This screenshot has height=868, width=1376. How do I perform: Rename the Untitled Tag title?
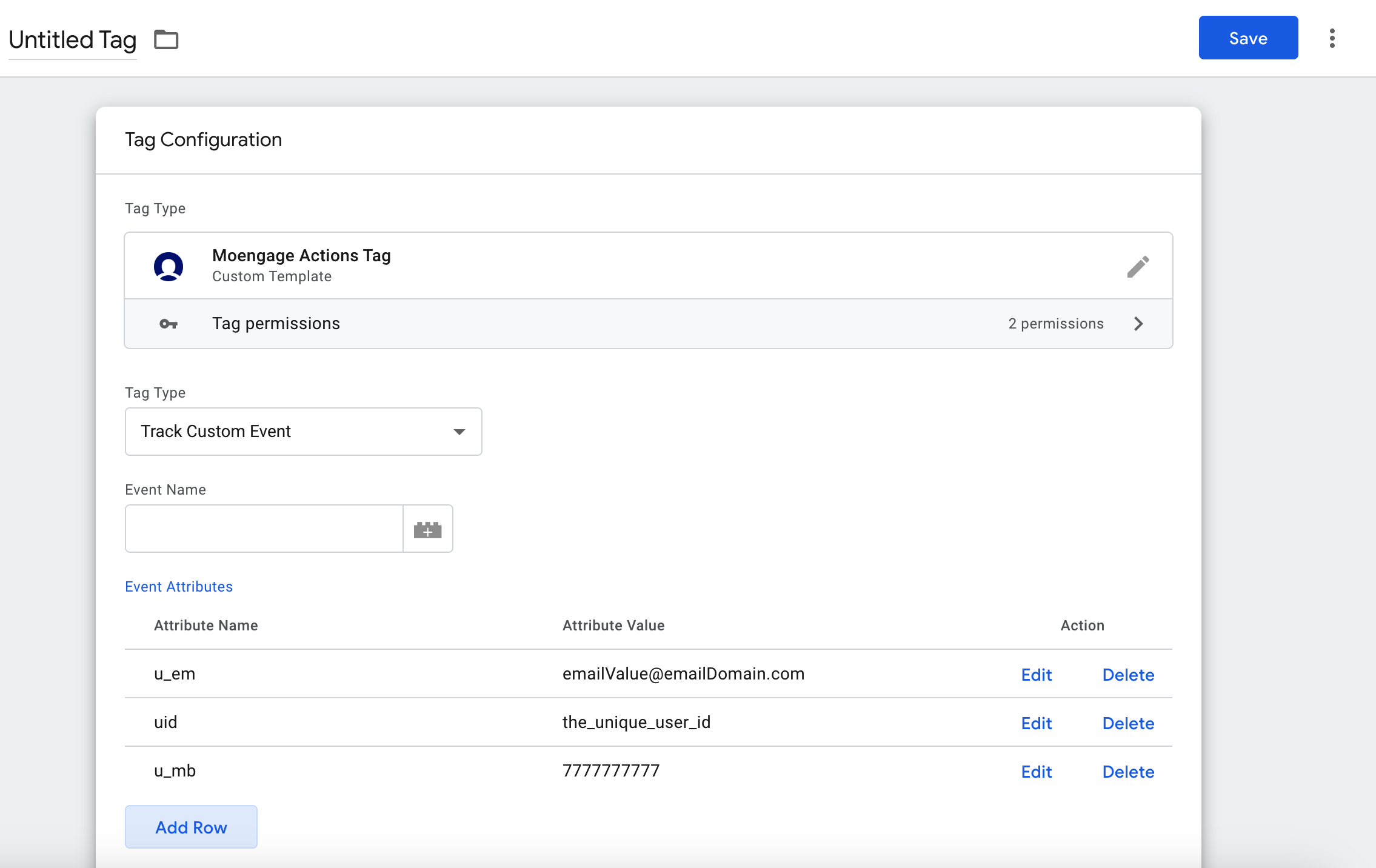pyautogui.click(x=72, y=40)
